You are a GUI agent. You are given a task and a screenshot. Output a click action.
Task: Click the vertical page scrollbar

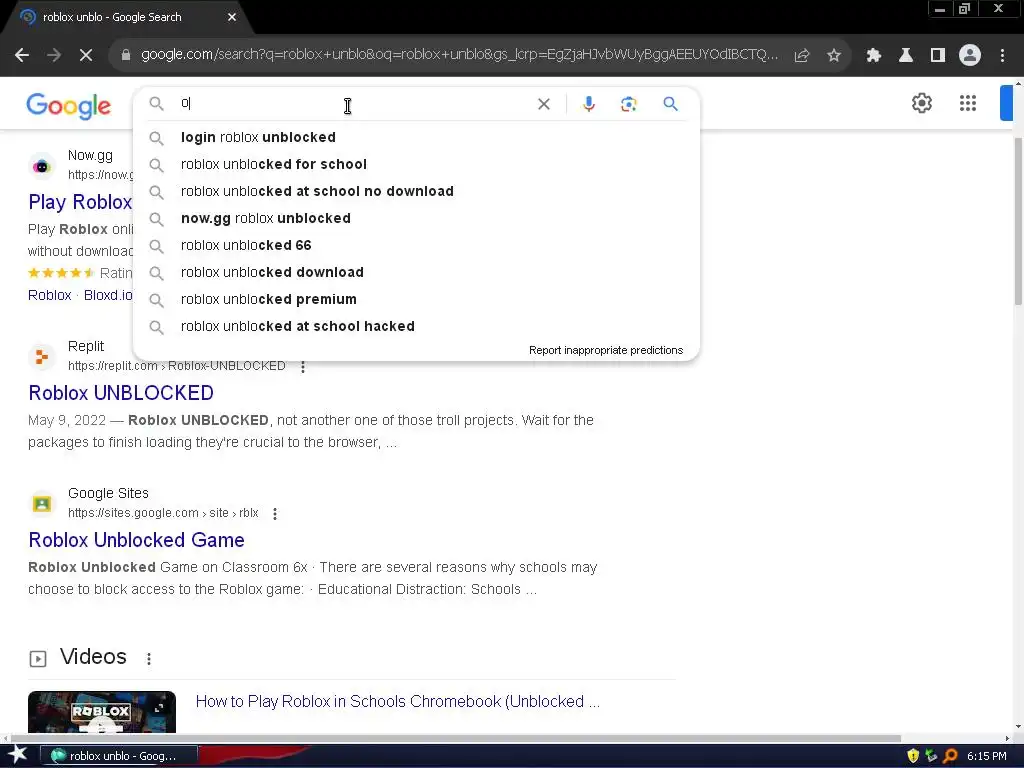click(x=1017, y=221)
